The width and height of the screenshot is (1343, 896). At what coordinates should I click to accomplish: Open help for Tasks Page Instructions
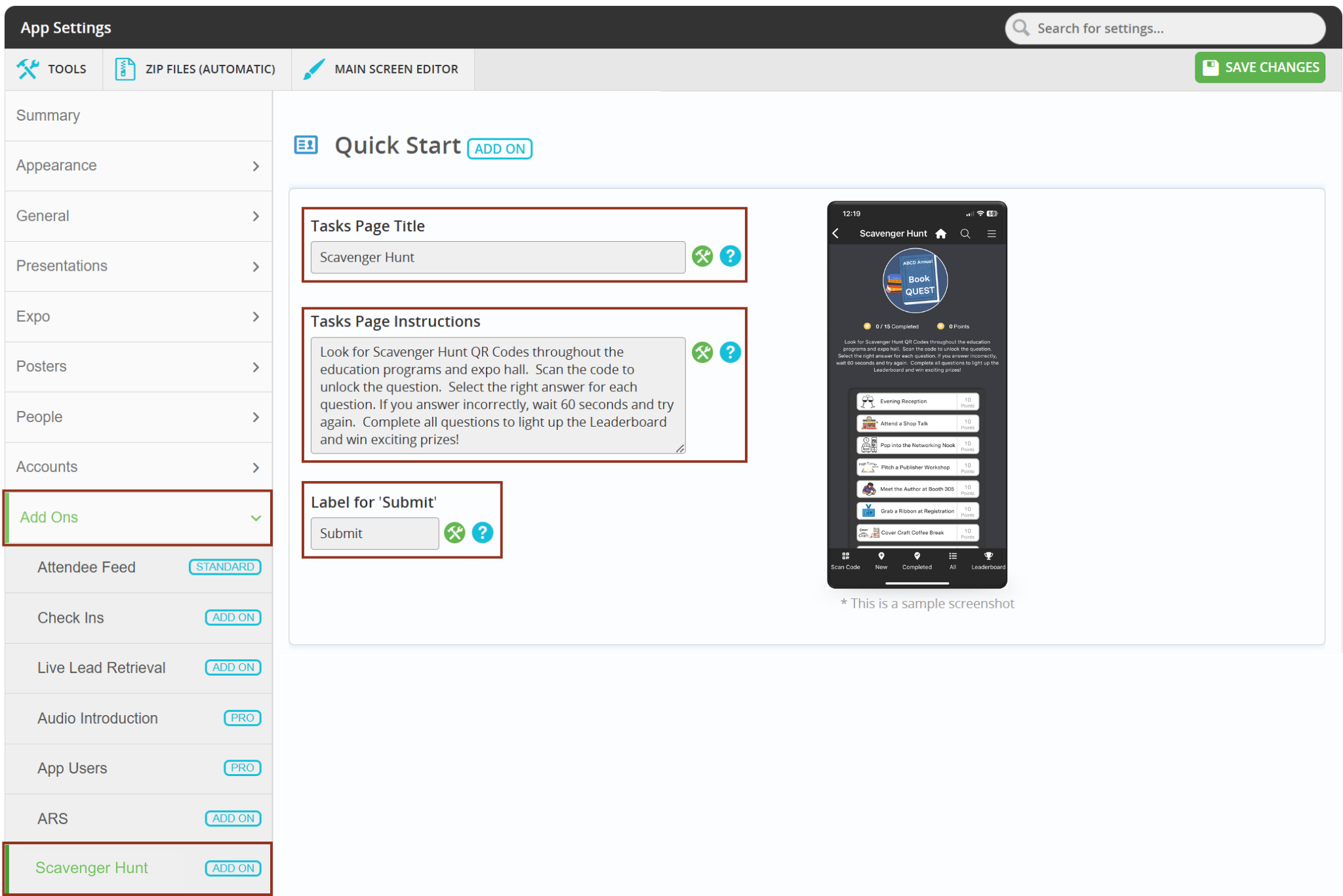[x=730, y=353]
